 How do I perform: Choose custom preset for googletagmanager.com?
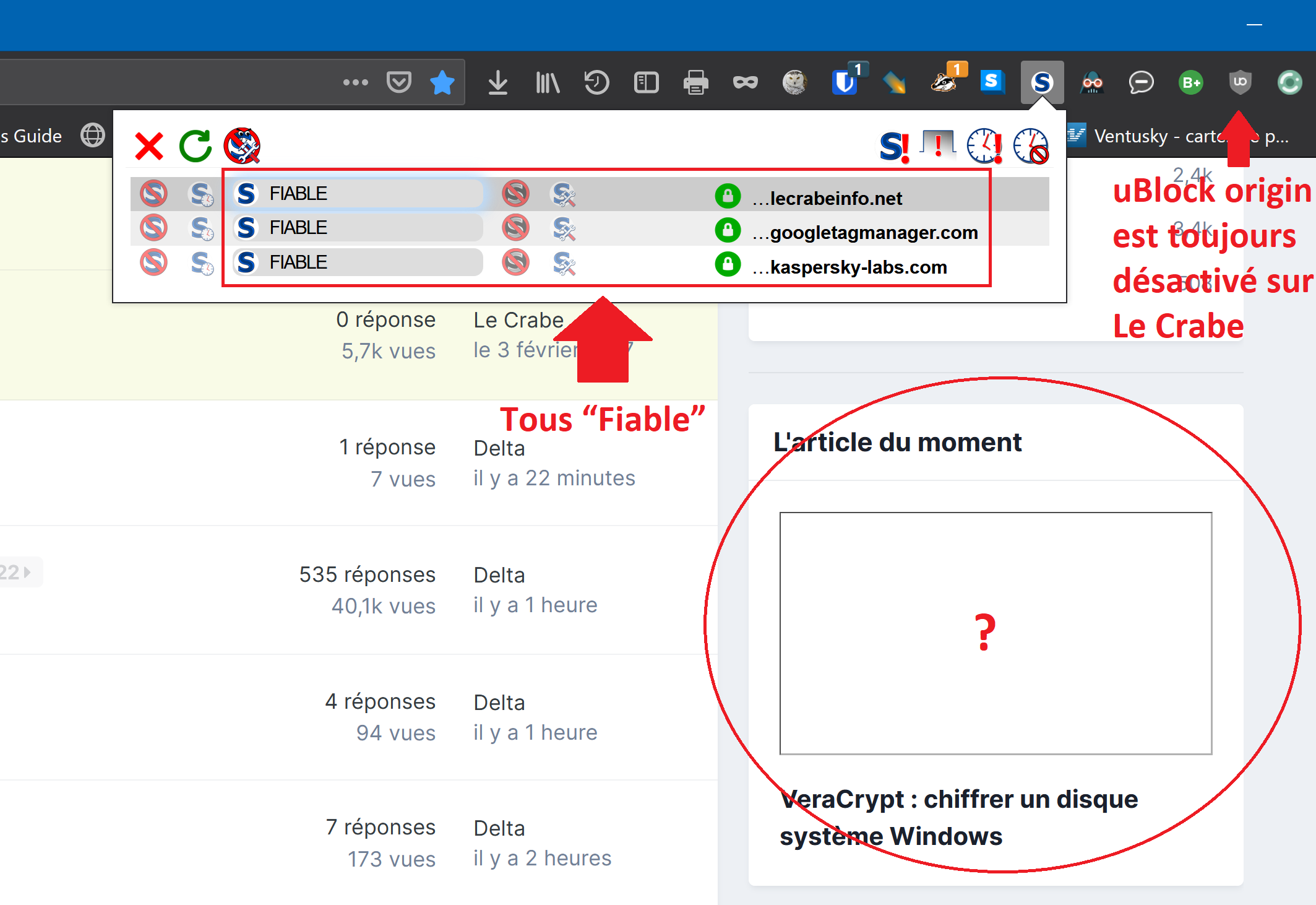point(564,229)
